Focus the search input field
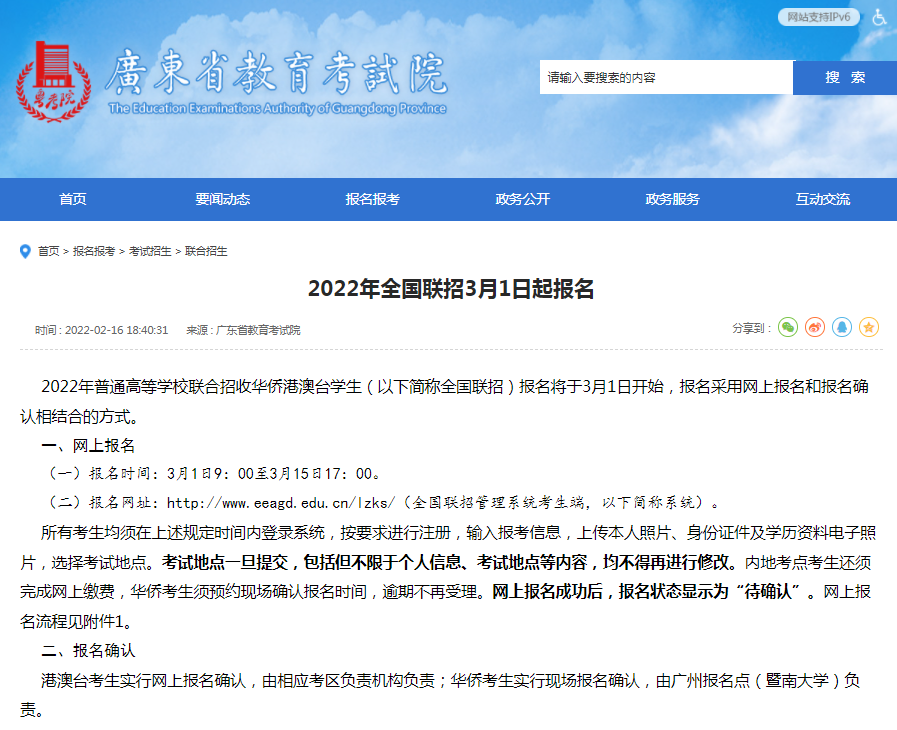The height and width of the screenshot is (730, 897). tap(665, 78)
